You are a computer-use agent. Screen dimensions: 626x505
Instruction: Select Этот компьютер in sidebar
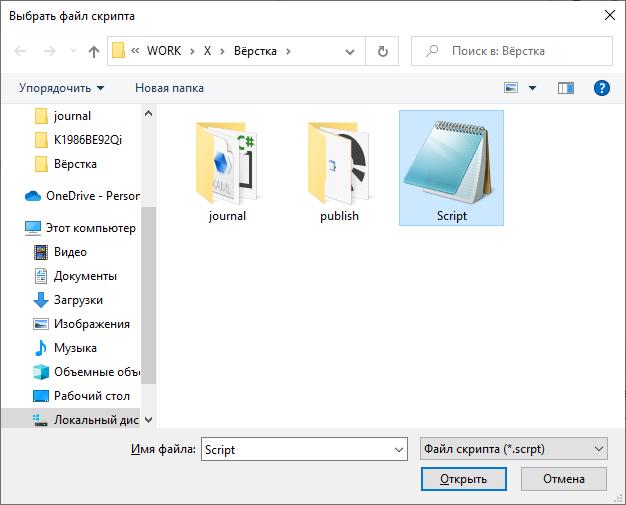80,228
